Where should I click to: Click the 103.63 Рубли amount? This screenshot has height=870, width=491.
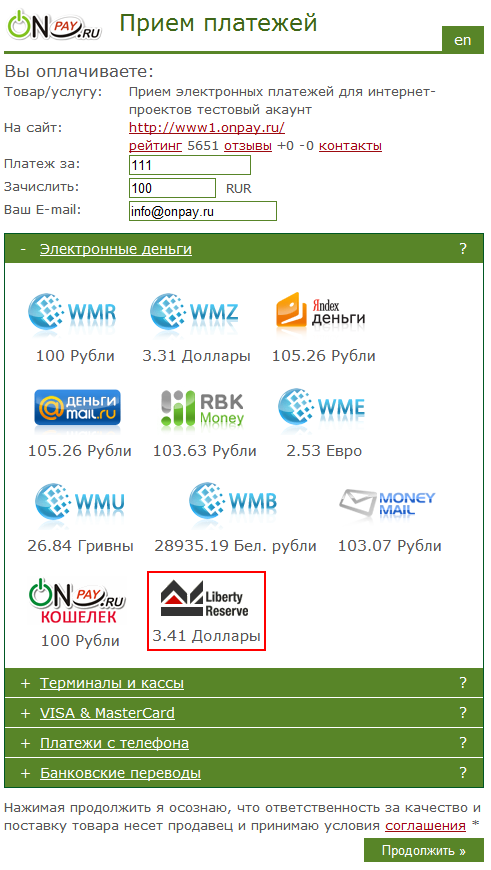tap(205, 451)
